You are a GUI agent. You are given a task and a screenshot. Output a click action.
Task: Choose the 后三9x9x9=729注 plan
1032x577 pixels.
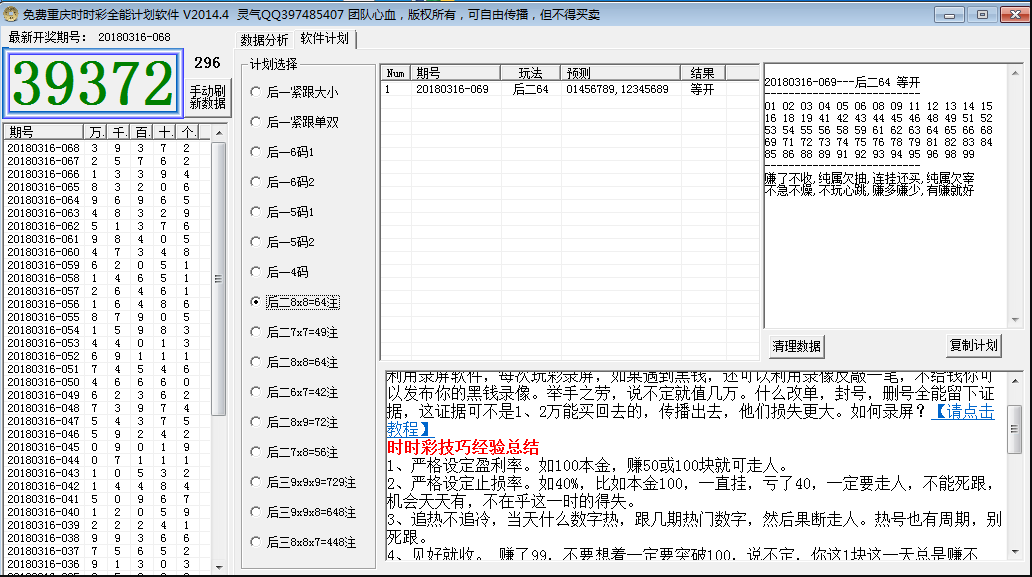coord(255,482)
